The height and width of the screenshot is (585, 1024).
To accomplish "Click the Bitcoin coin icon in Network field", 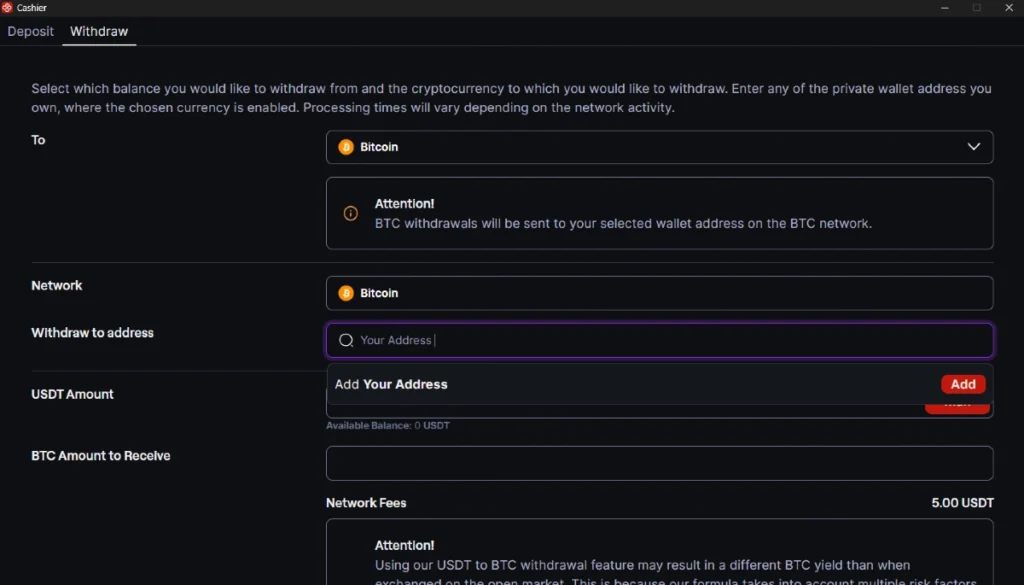I will click(x=346, y=293).
